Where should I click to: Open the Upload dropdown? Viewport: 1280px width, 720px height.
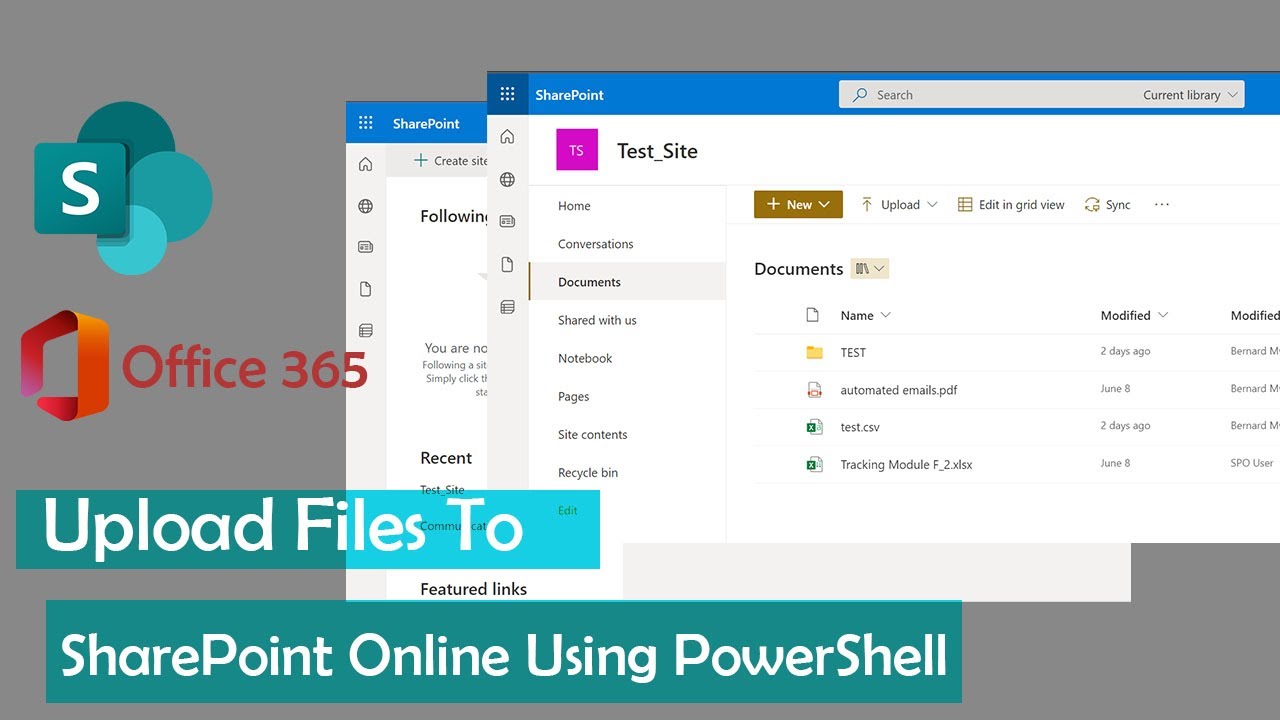tap(898, 204)
